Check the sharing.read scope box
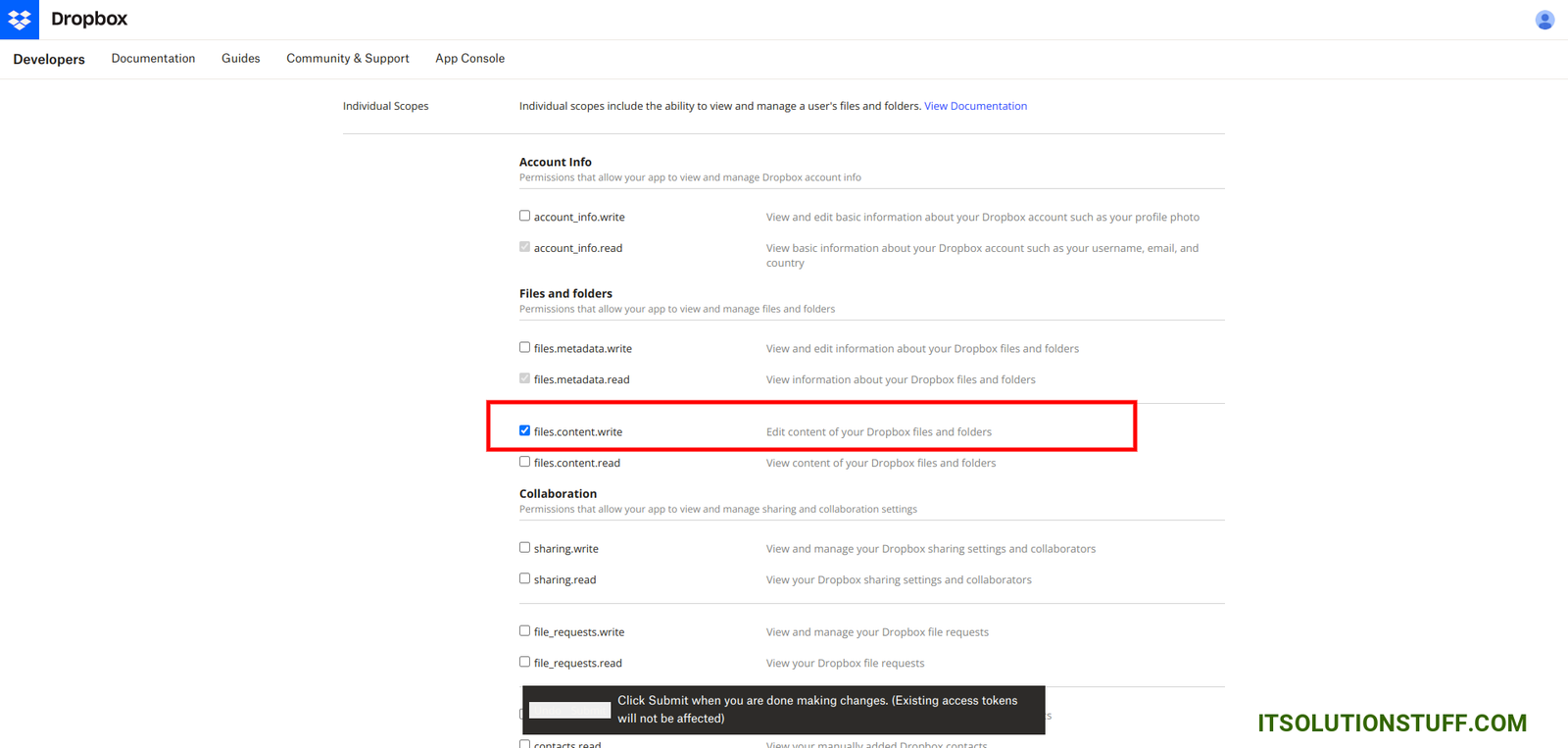The height and width of the screenshot is (748, 1568). pyautogui.click(x=525, y=578)
